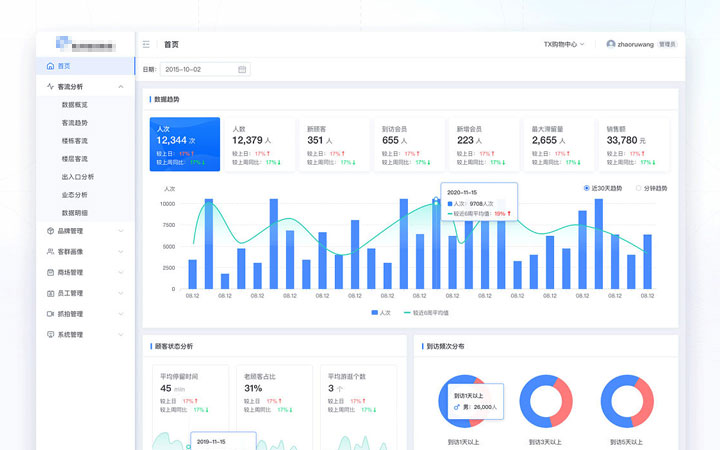Screen dimensions: 720x450
Task: Toggle the sidebar collapse hamburger icon
Action: pos(146,44)
